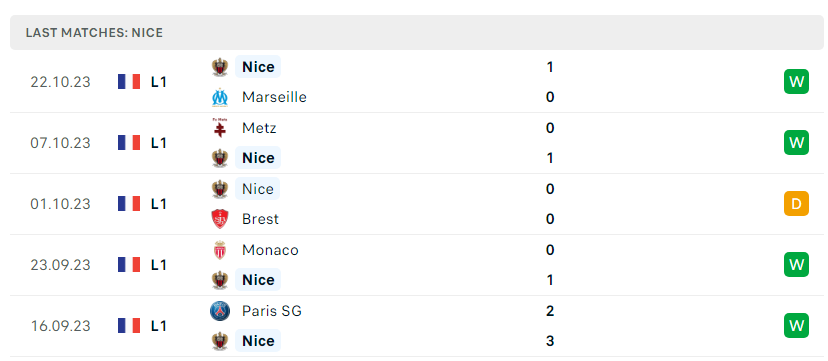The height and width of the screenshot is (361, 828).
Task: Open the Paris SG team link
Action: (x=272, y=311)
